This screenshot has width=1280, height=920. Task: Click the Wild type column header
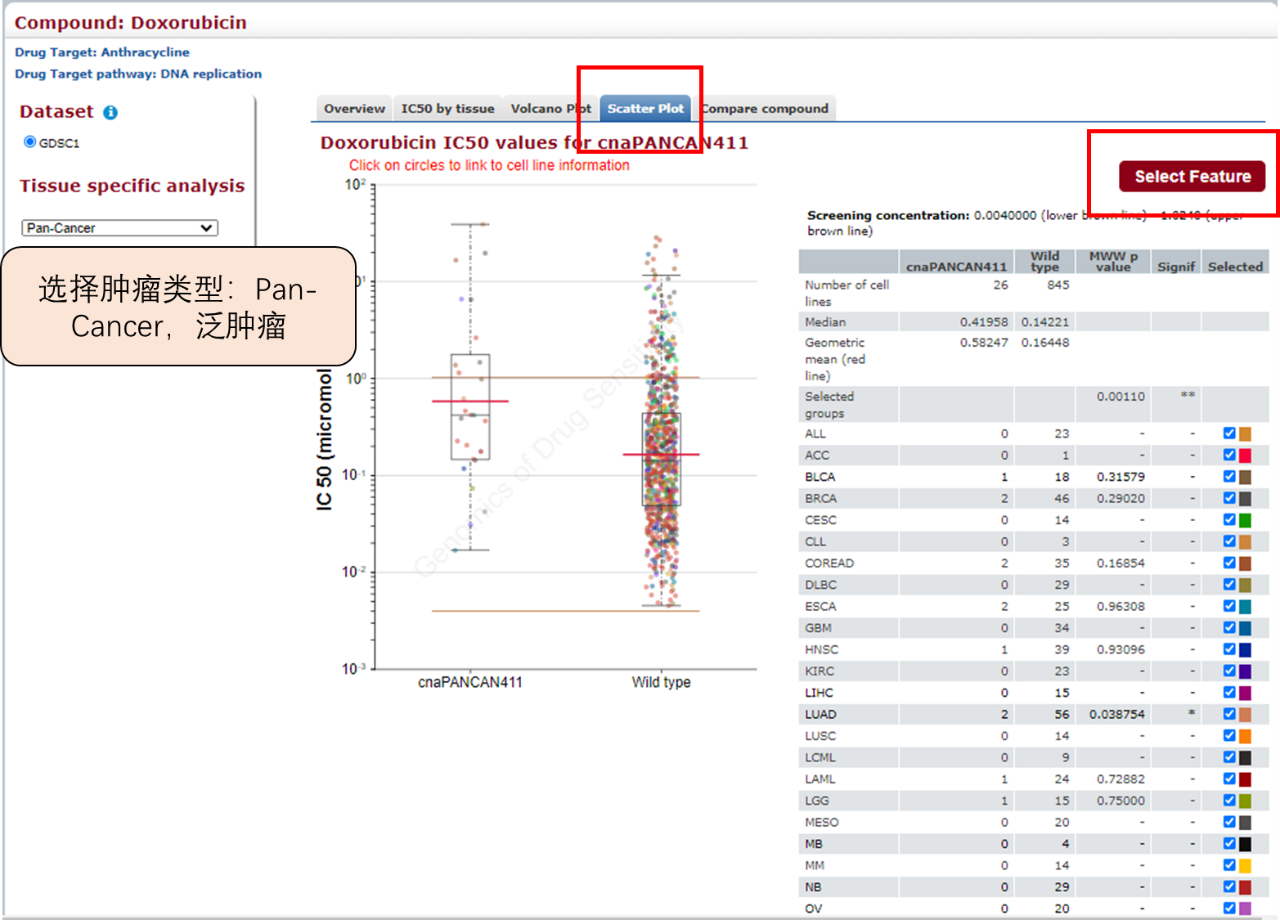point(1044,261)
